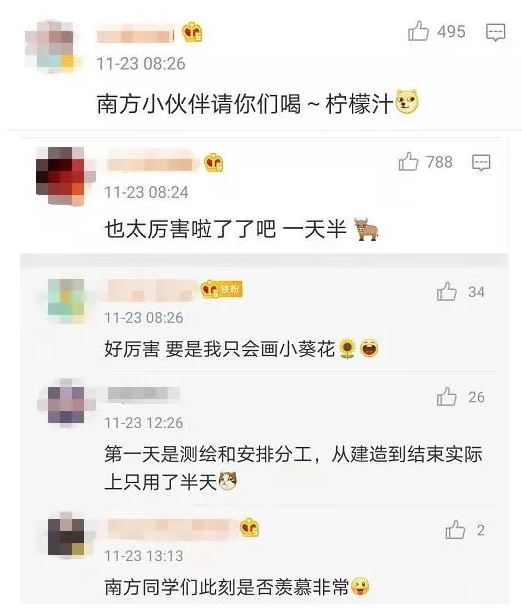Like the sunflower reply with 34 likes
The image size is (522, 613).
[447, 292]
